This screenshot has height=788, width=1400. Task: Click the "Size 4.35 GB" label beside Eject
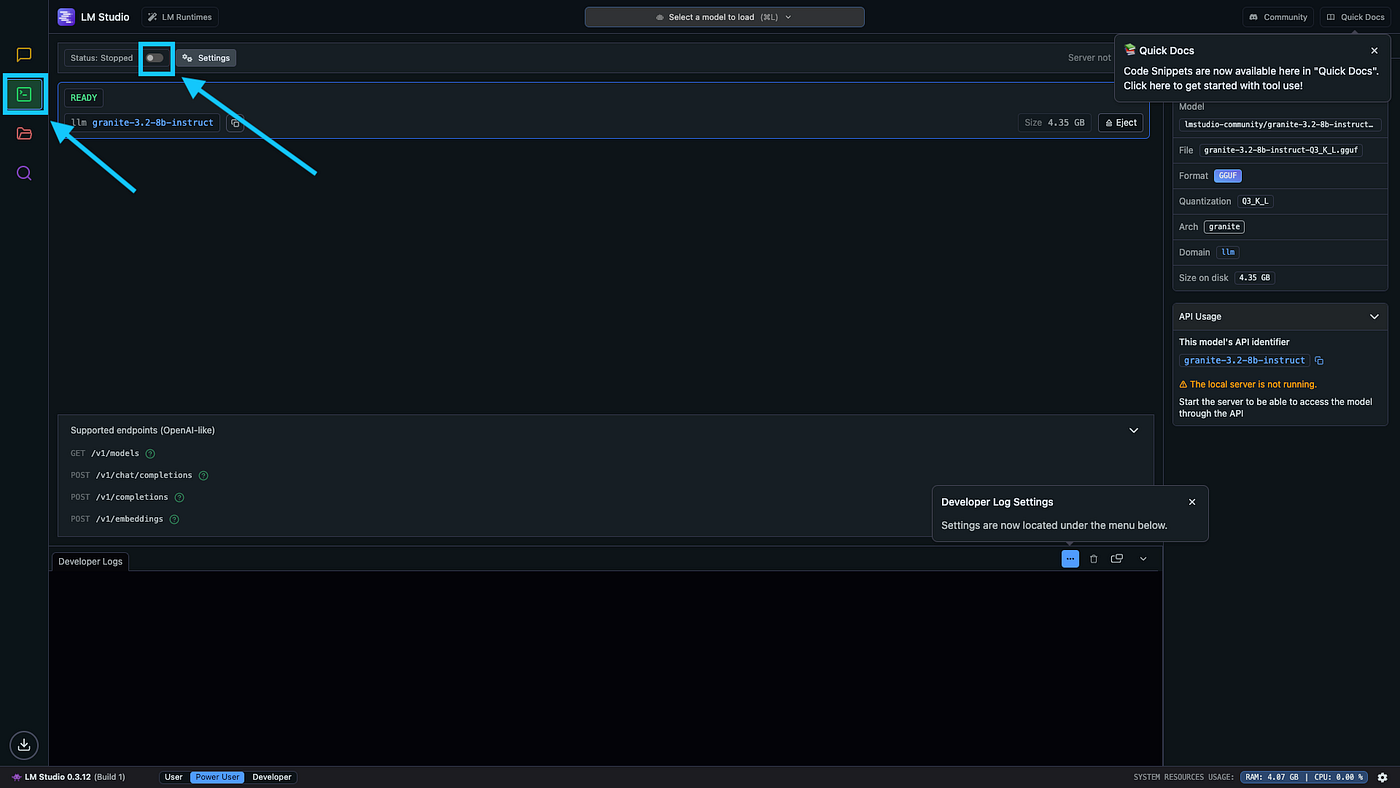[x=1055, y=123]
